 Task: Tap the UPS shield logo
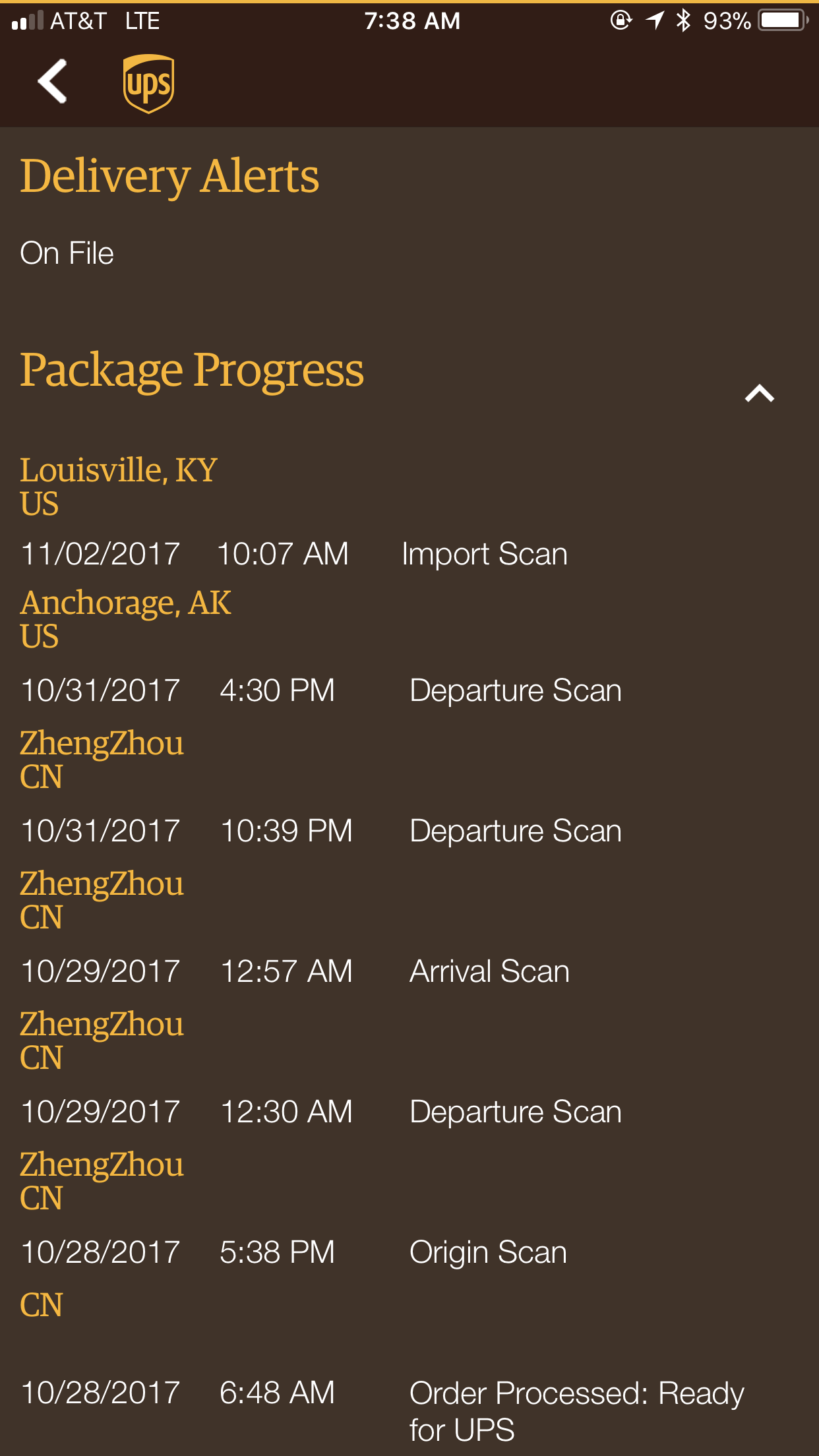[148, 84]
